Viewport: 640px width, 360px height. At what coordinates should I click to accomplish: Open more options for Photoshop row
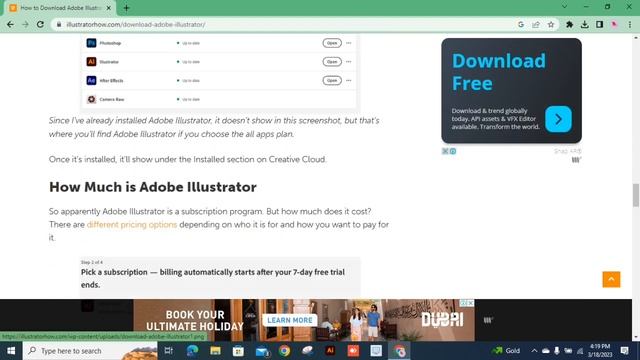349,43
